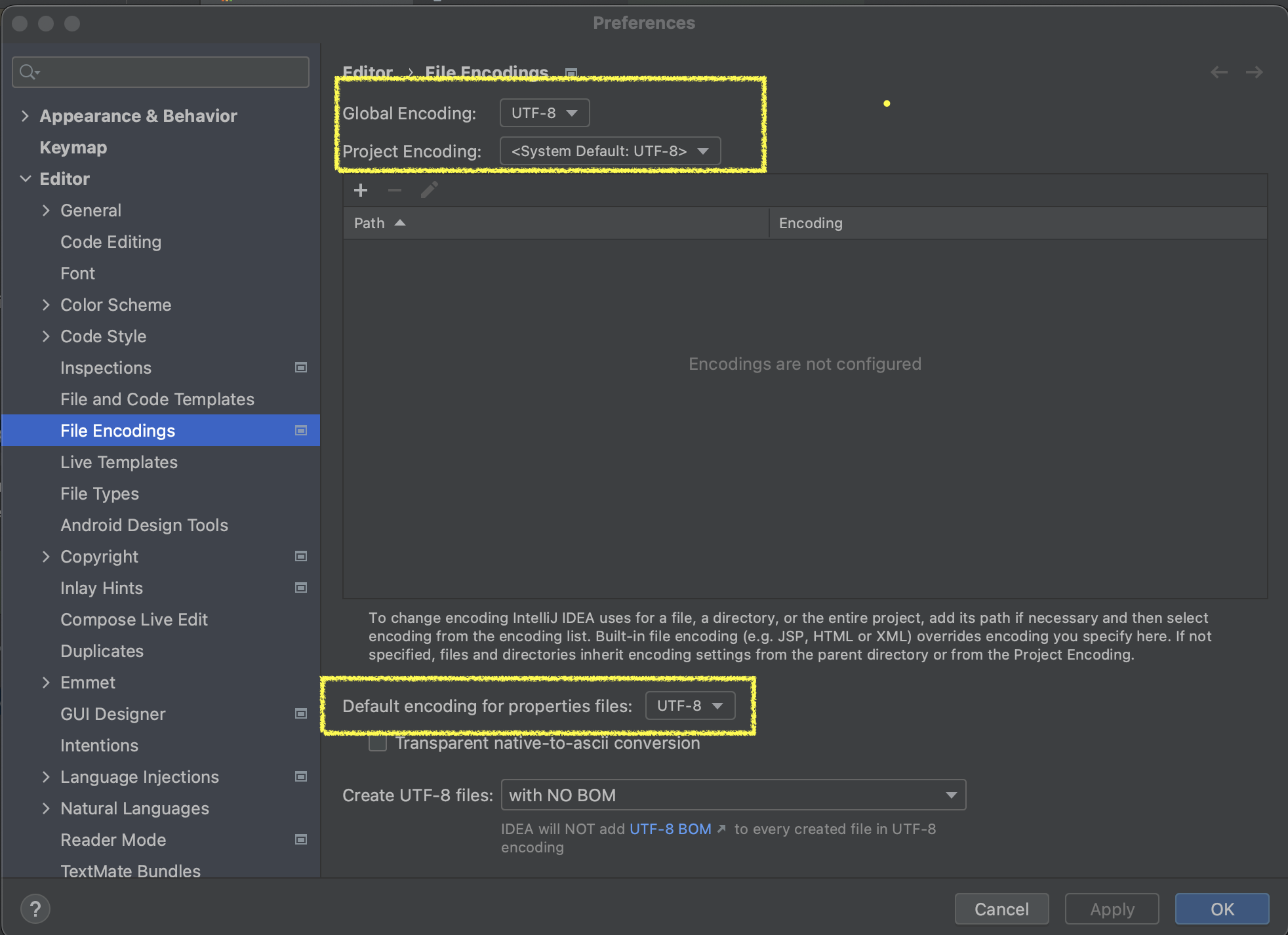Click the pencil edit icon

pyautogui.click(x=430, y=190)
